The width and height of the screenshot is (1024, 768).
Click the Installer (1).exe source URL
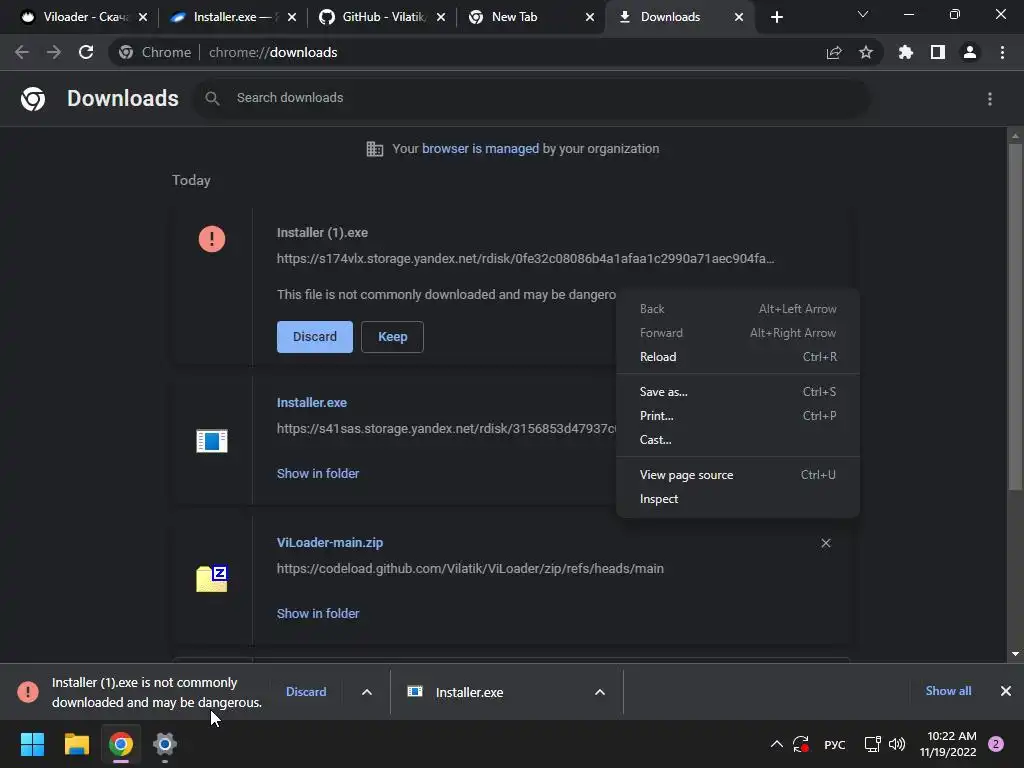525,259
